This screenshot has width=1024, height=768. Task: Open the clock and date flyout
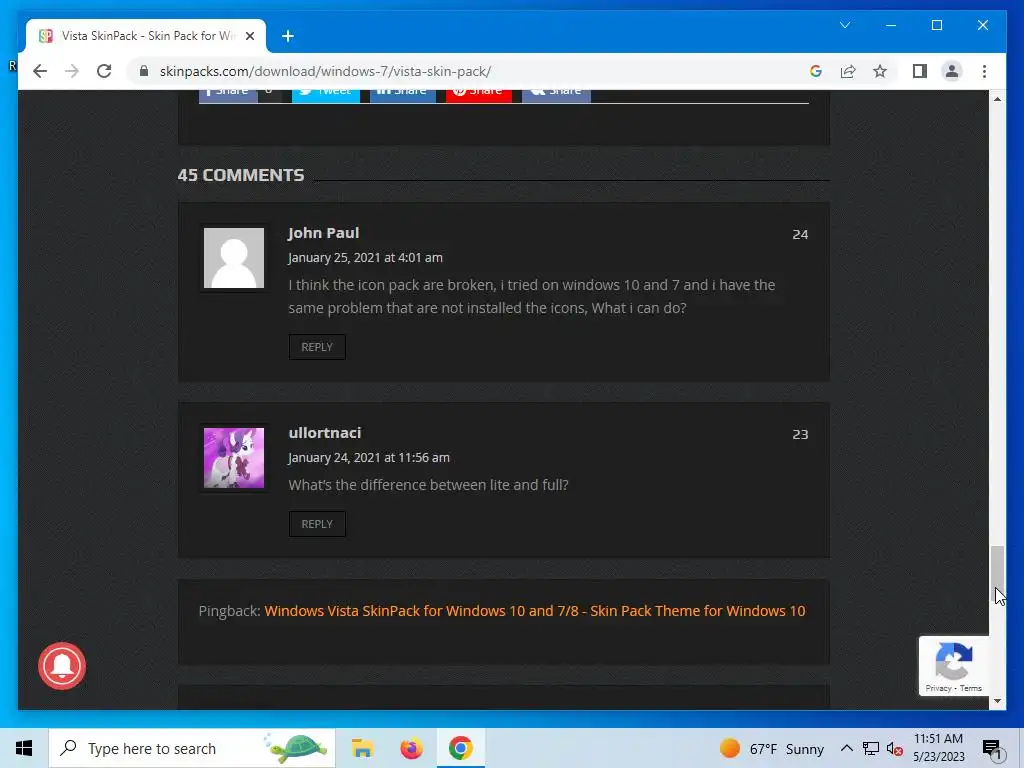coord(938,748)
